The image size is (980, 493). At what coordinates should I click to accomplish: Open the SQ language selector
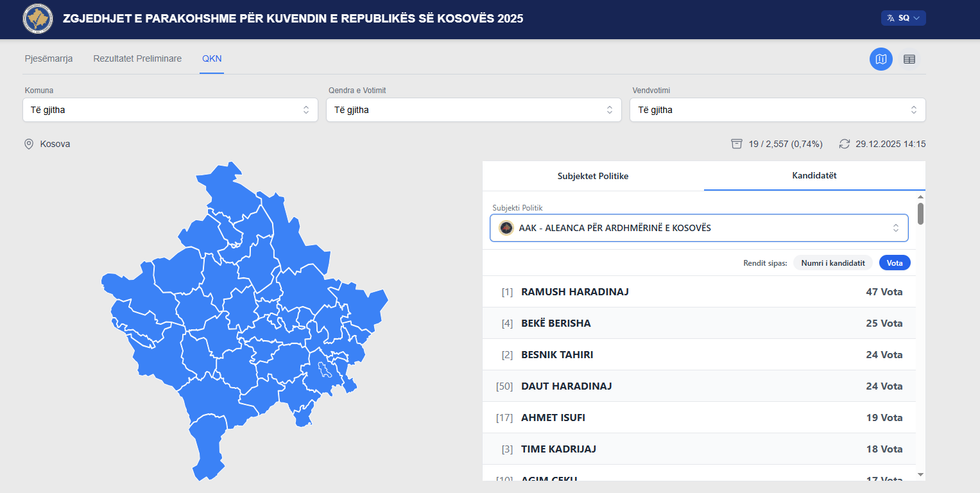point(903,18)
